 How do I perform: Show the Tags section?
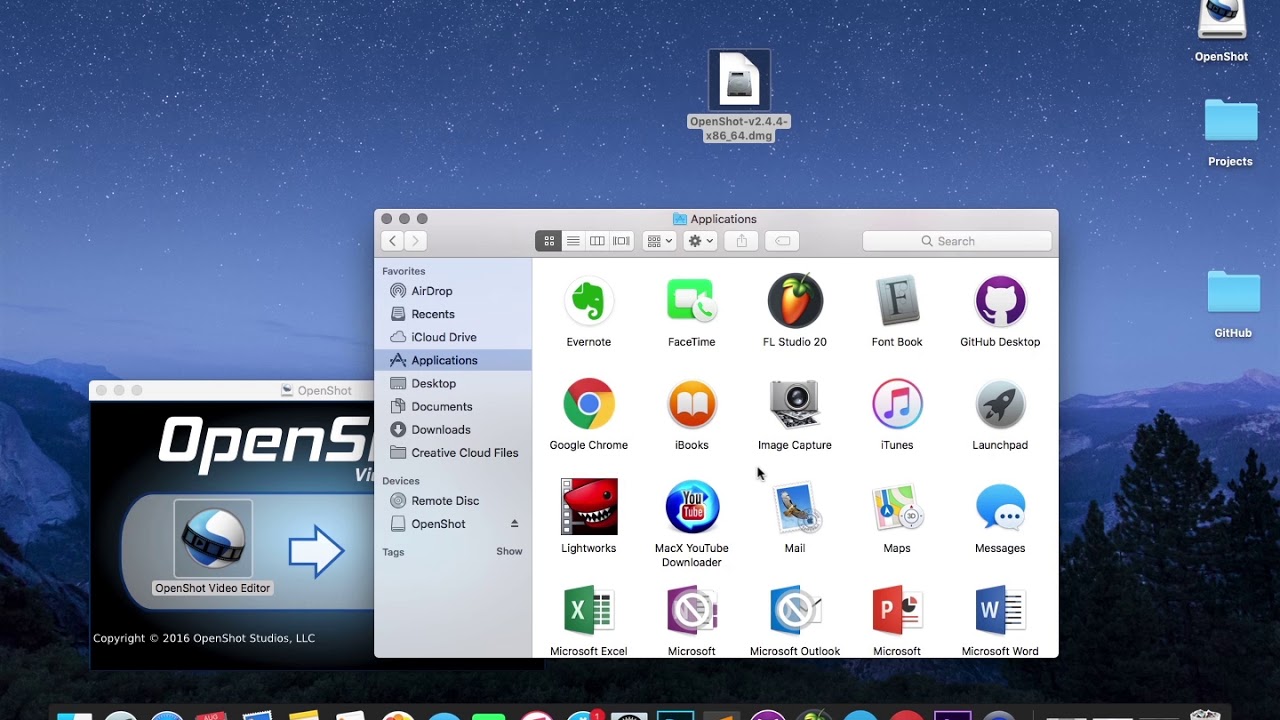(509, 552)
